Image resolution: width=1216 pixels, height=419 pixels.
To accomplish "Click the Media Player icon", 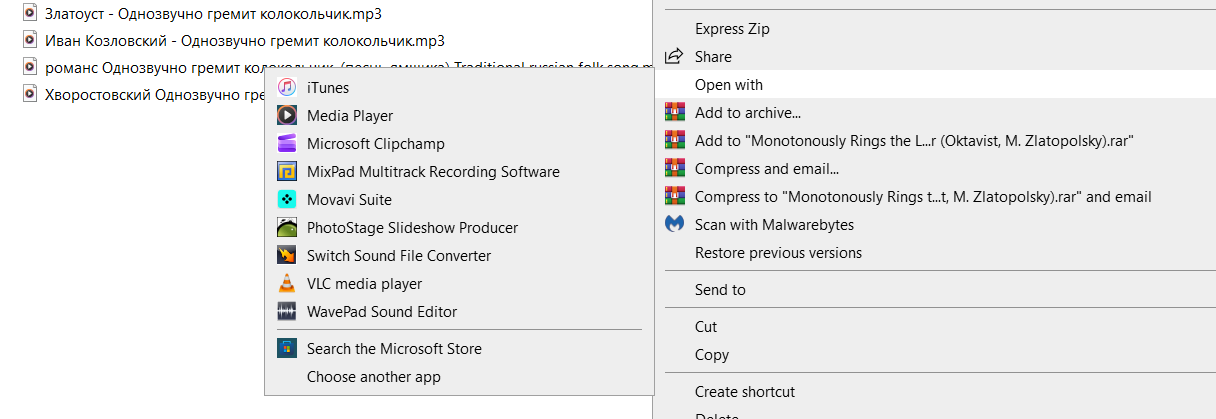I will pos(287,116).
